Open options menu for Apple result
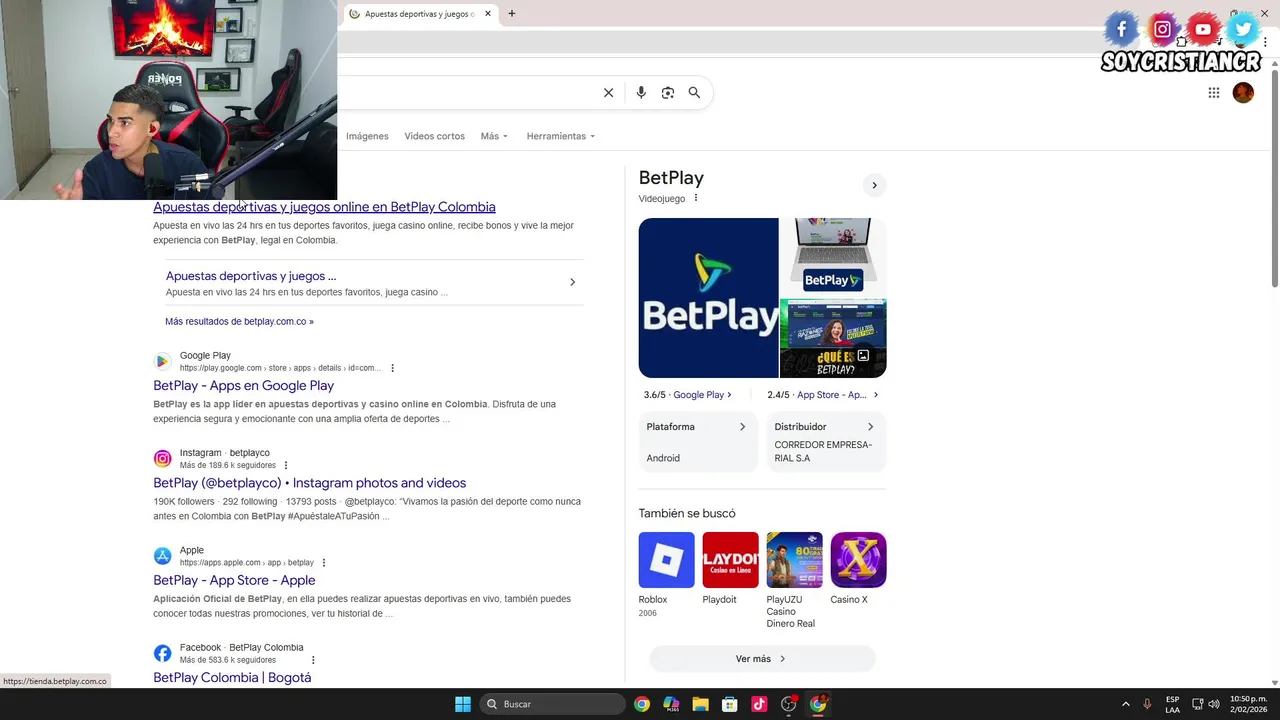This screenshot has height=720, width=1280. click(x=324, y=563)
